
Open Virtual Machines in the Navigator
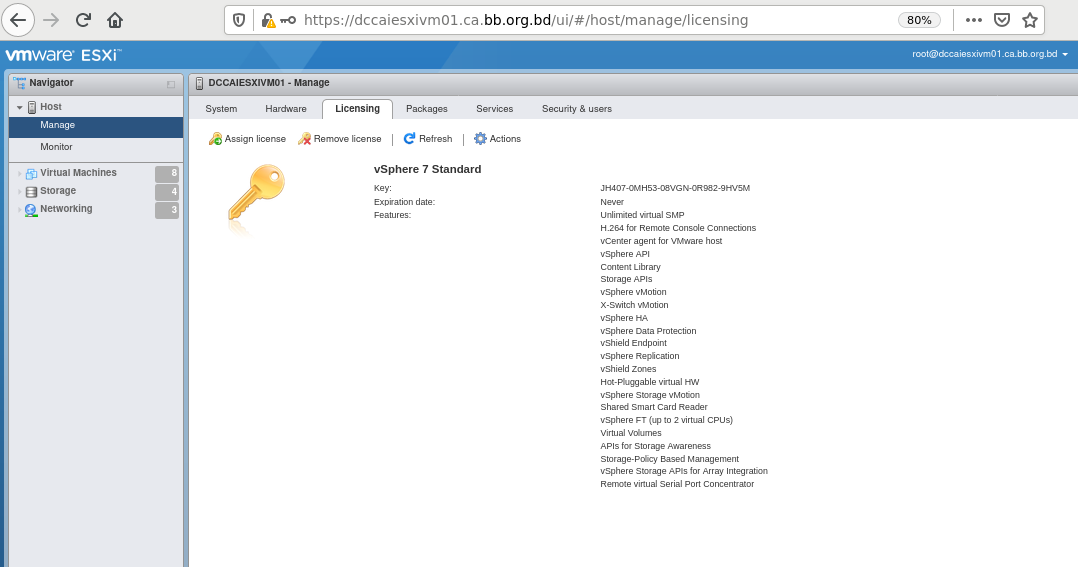click(78, 173)
